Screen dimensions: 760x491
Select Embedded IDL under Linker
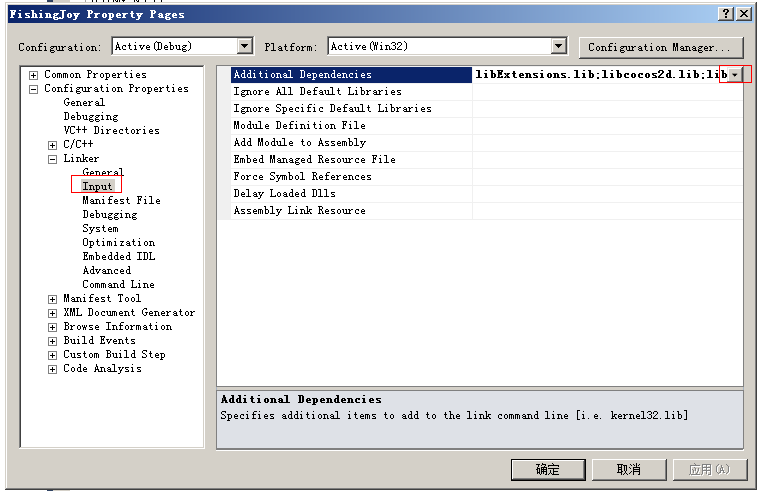(x=119, y=256)
